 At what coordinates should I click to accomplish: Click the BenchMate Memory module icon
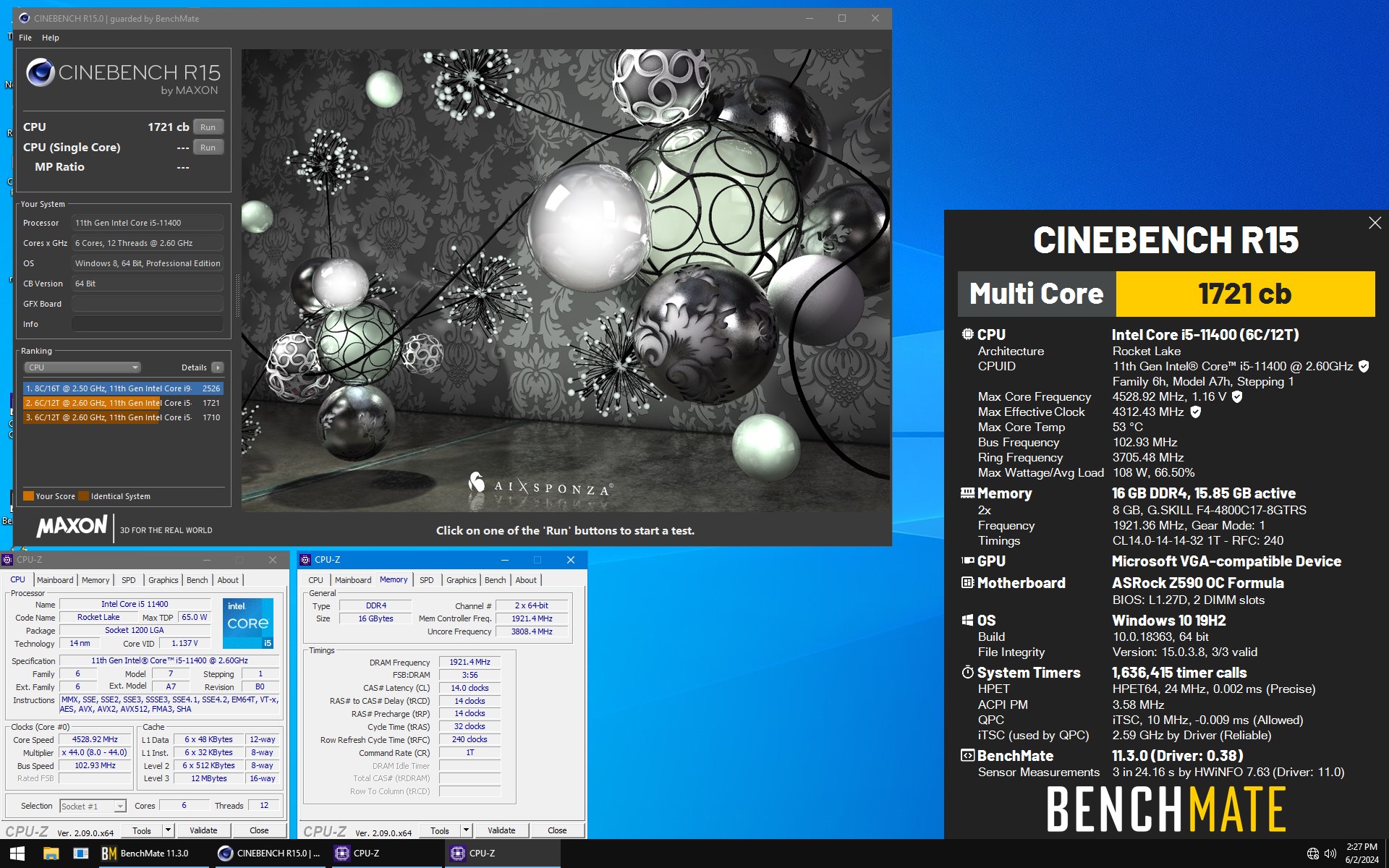[967, 493]
